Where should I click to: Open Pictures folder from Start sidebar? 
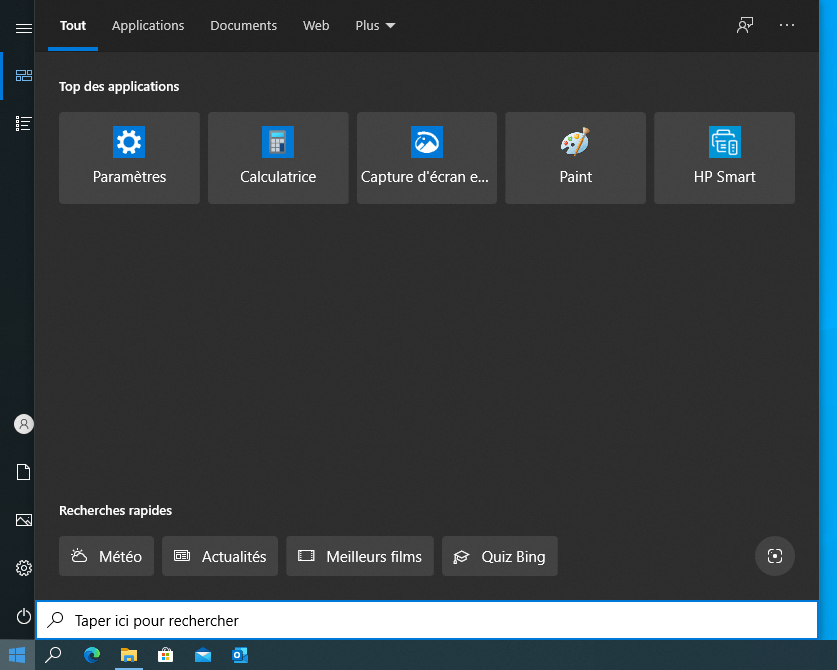pyautogui.click(x=23, y=520)
